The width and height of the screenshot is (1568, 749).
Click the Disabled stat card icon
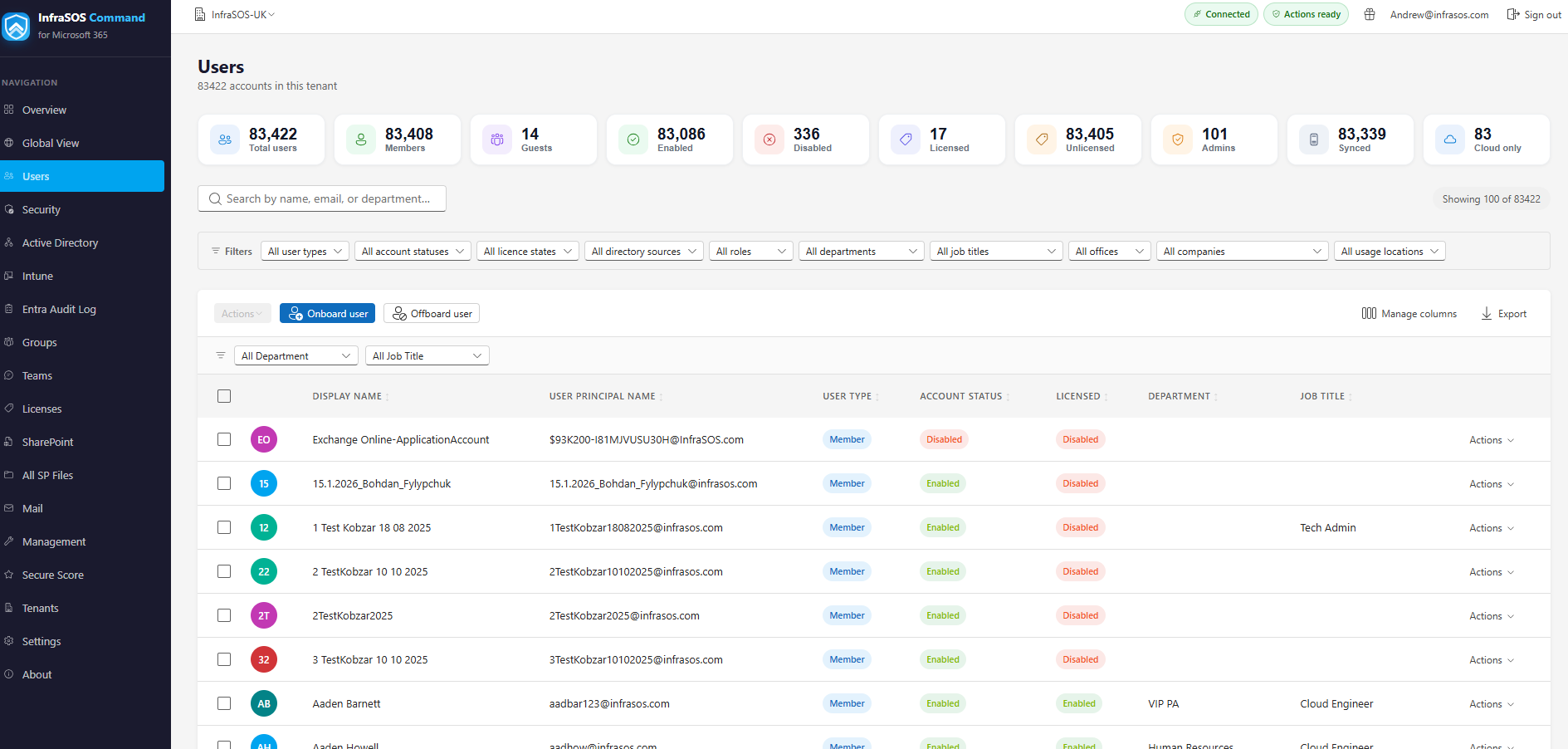click(769, 140)
